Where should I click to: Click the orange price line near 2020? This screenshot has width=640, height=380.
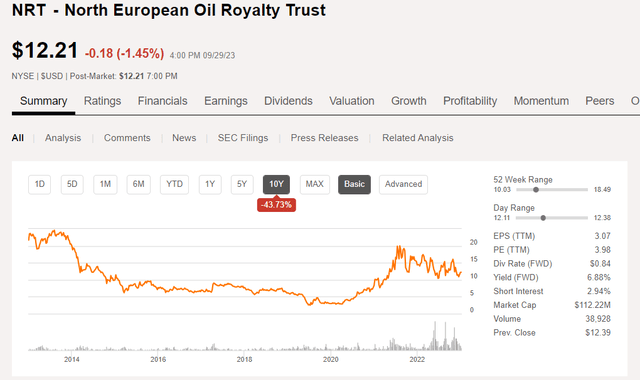point(331,303)
